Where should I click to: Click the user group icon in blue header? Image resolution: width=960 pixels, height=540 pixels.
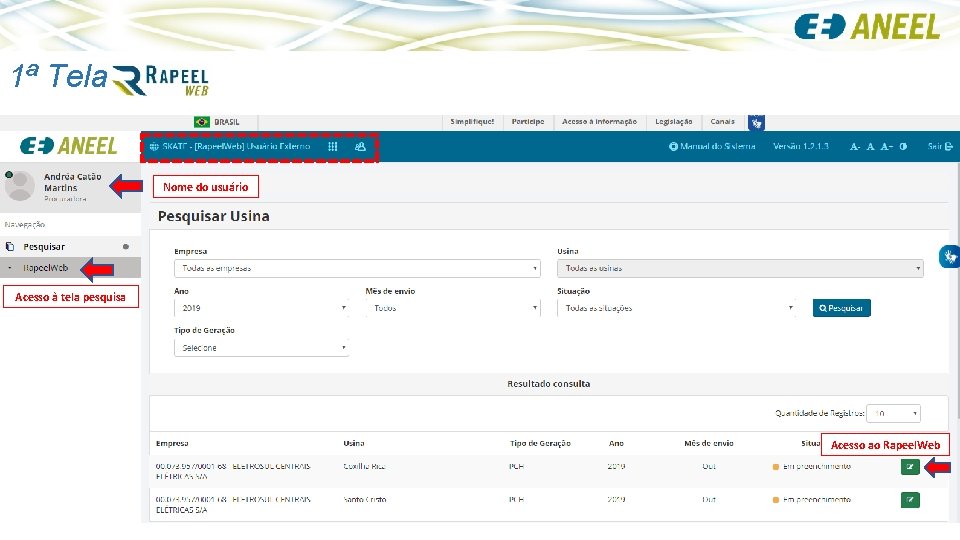[360, 146]
